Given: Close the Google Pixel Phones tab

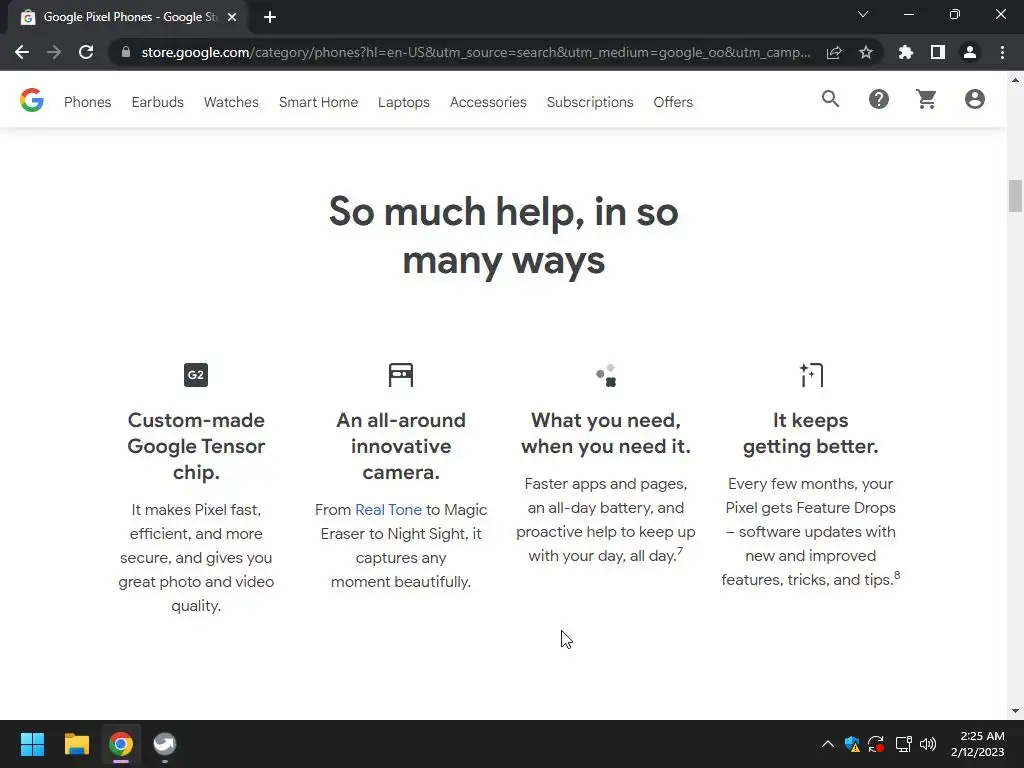Looking at the screenshot, I should click(x=232, y=17).
